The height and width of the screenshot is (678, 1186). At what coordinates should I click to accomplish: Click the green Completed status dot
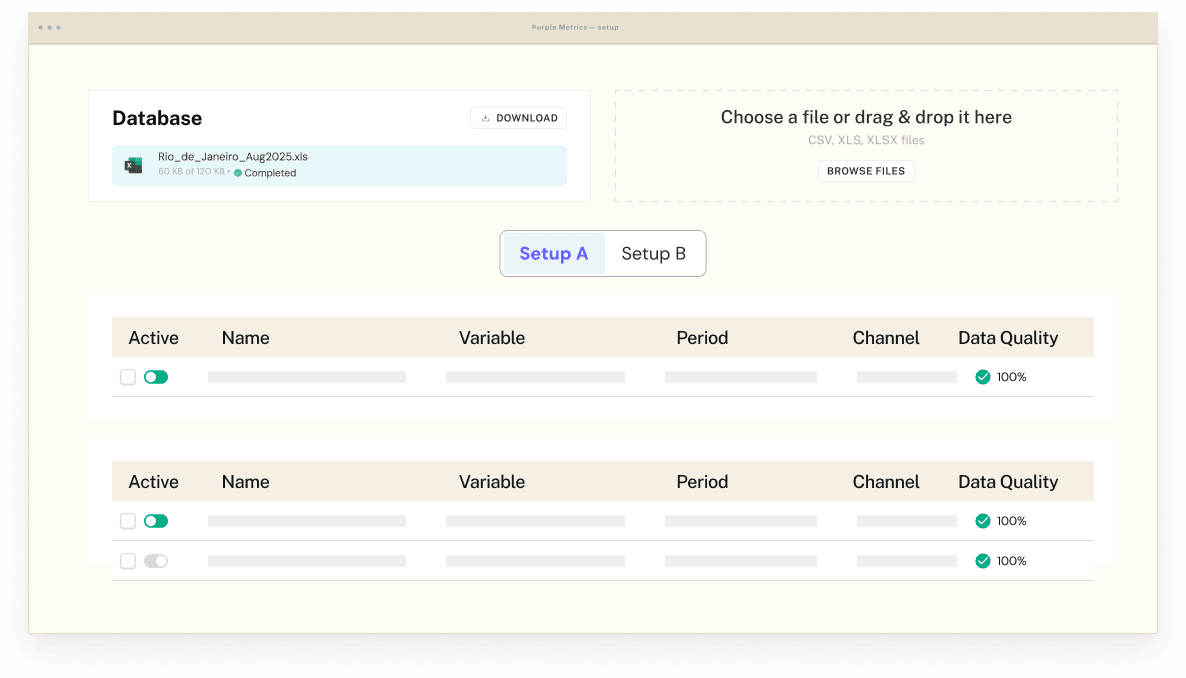tap(238, 173)
